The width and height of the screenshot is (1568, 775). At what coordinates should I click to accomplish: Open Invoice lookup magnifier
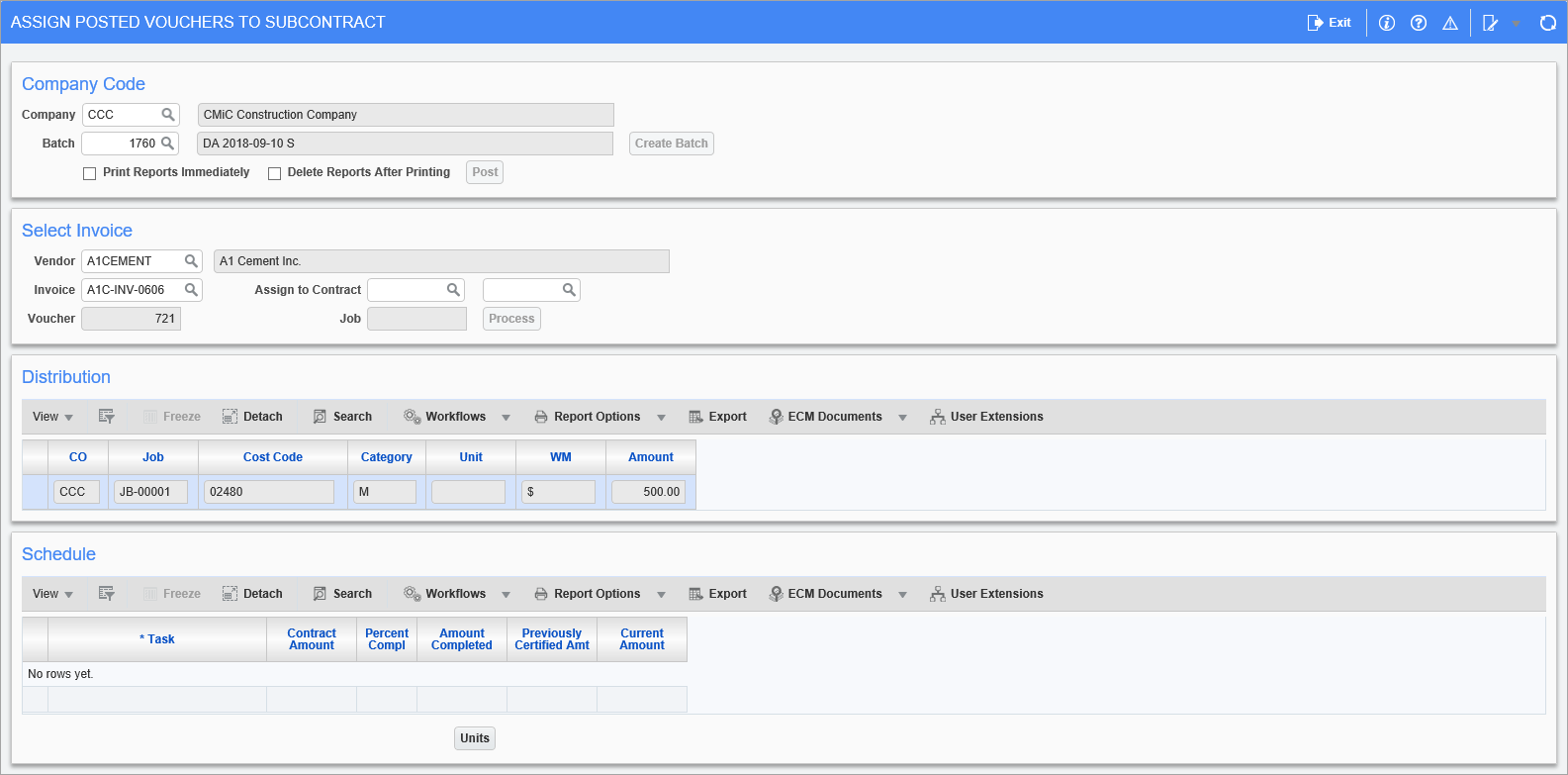point(192,290)
